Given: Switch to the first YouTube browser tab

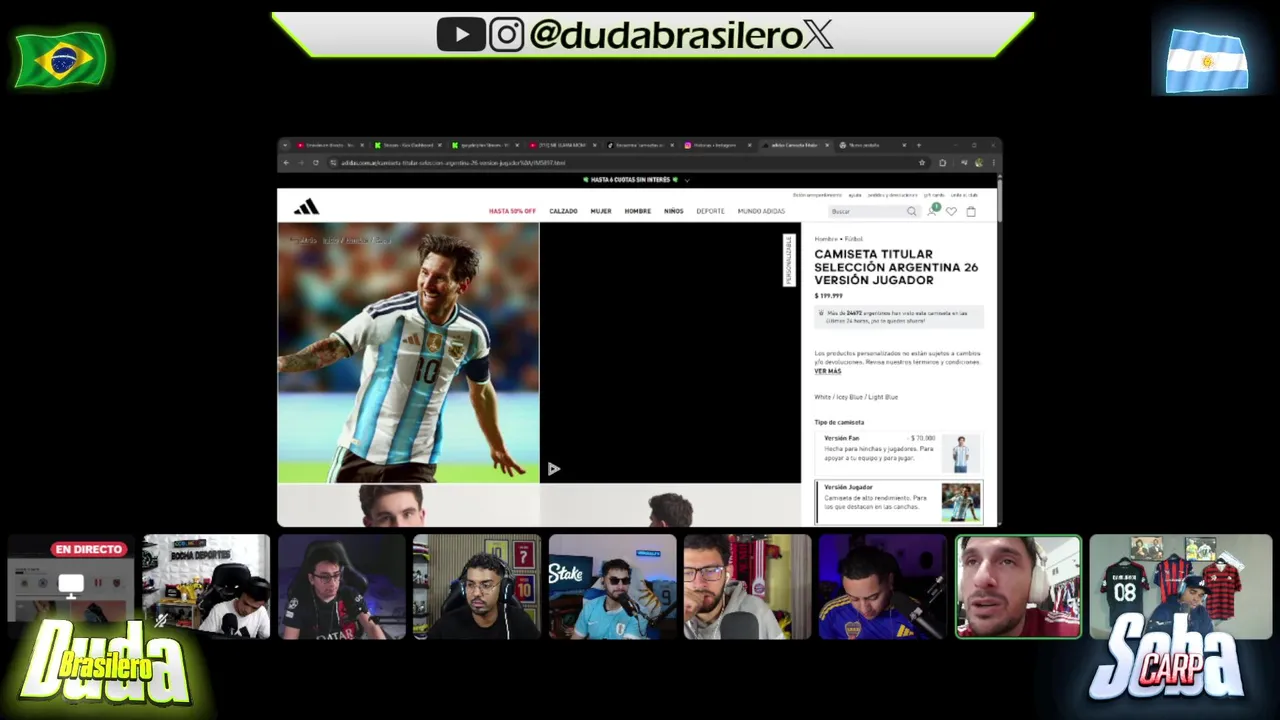Looking at the screenshot, I should point(329,145).
